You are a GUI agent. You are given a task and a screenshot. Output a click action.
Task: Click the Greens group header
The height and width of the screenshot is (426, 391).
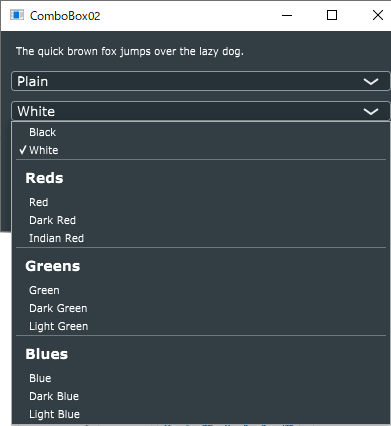tap(53, 266)
